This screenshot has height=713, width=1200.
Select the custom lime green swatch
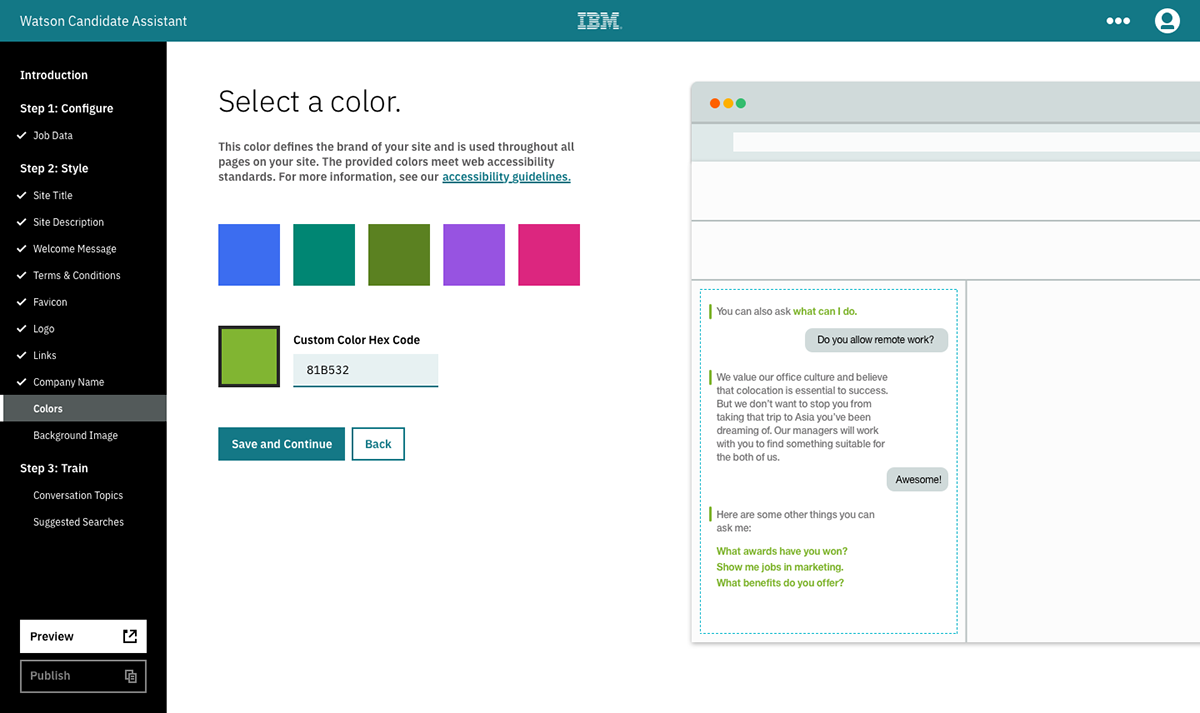pyautogui.click(x=249, y=356)
